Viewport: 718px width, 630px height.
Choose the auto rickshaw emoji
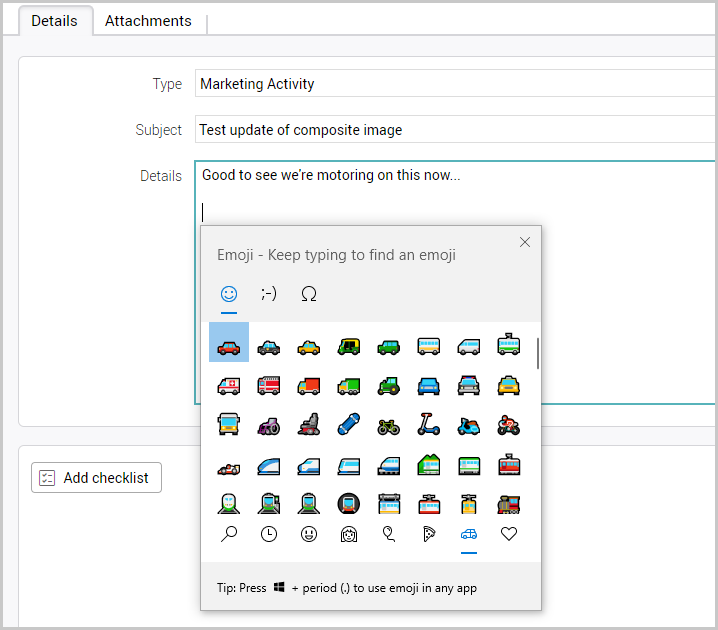click(x=349, y=347)
